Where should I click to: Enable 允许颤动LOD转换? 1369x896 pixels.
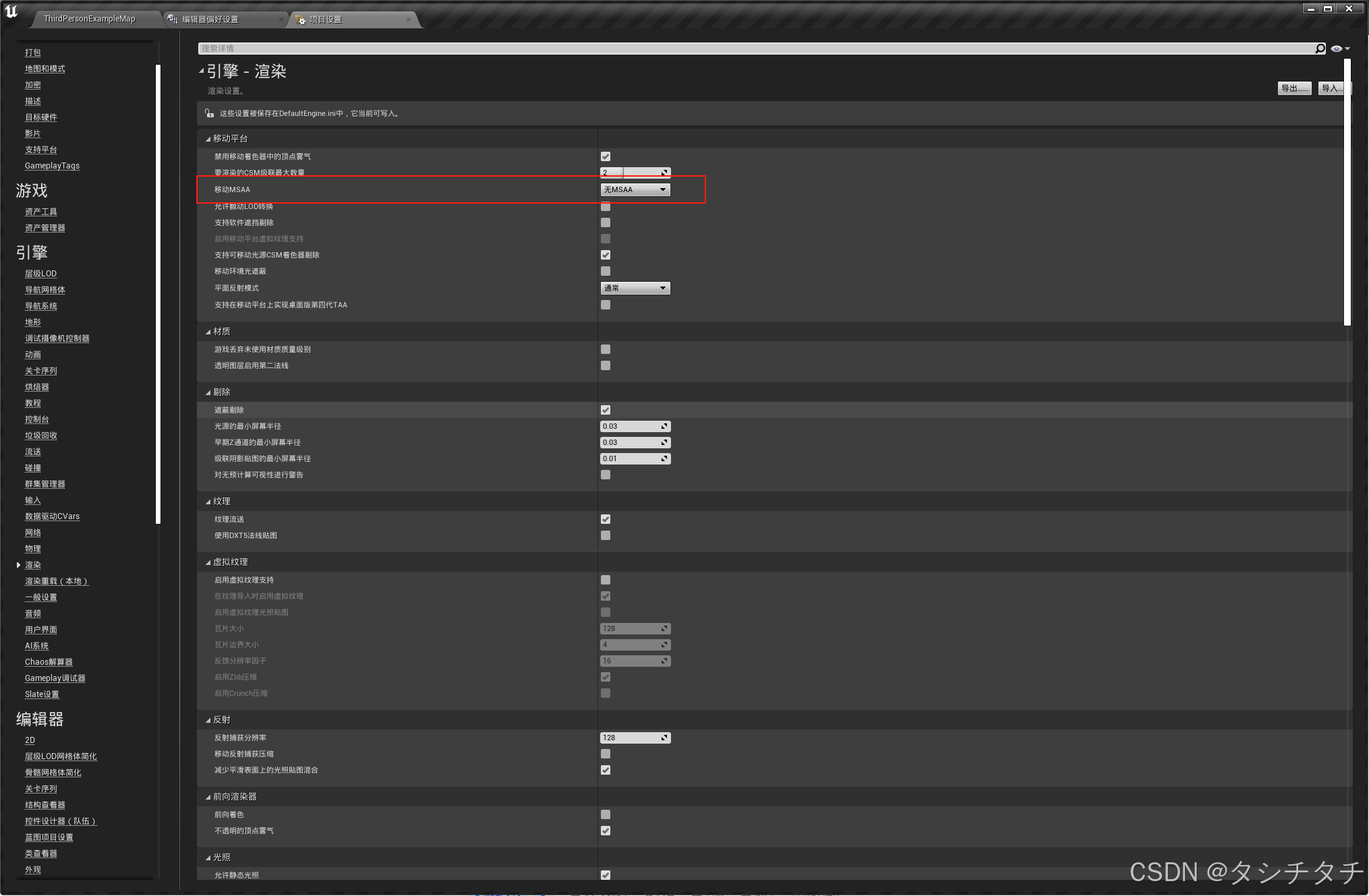click(x=605, y=206)
